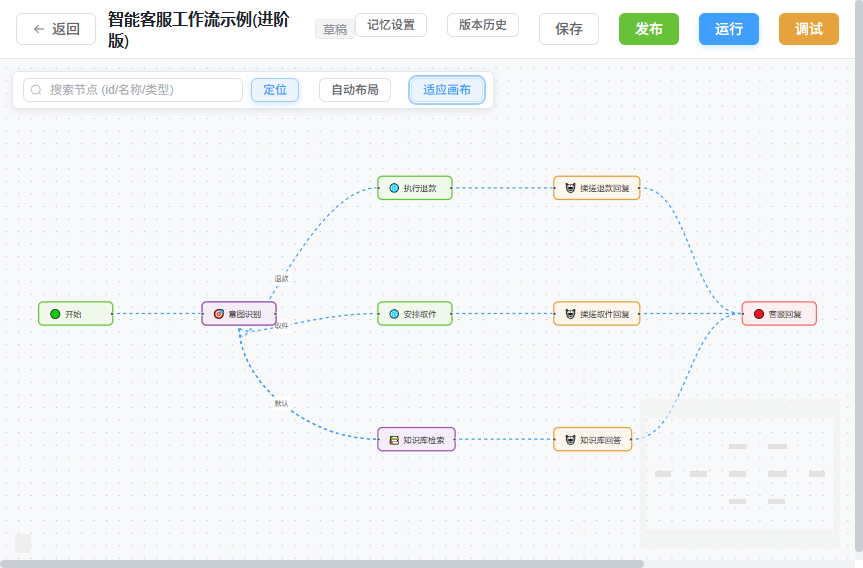
Task: Click the robot icon on 知识库回答 node
Action: [570, 440]
